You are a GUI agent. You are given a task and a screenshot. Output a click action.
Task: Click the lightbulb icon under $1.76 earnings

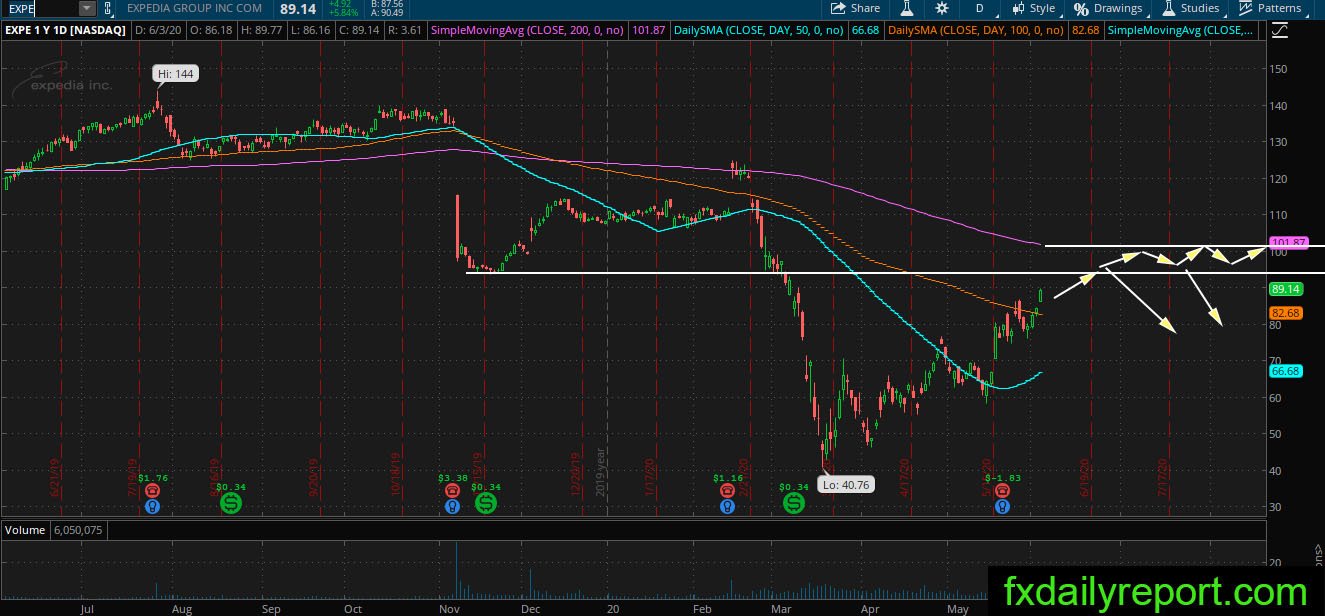(152, 507)
